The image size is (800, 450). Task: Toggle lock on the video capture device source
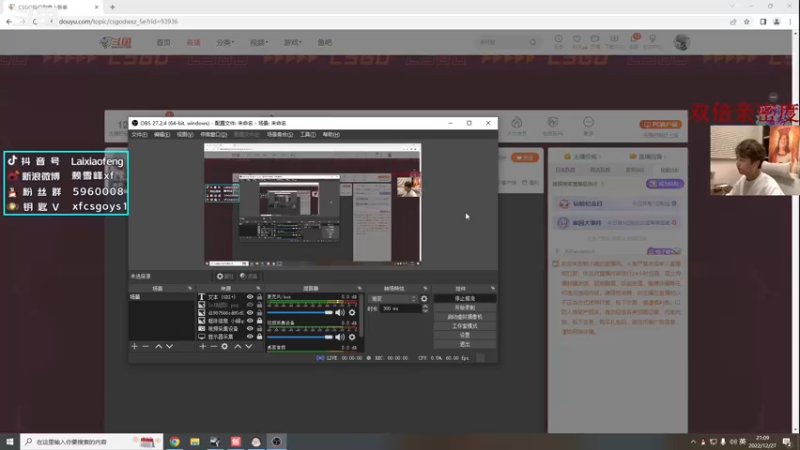tap(259, 329)
